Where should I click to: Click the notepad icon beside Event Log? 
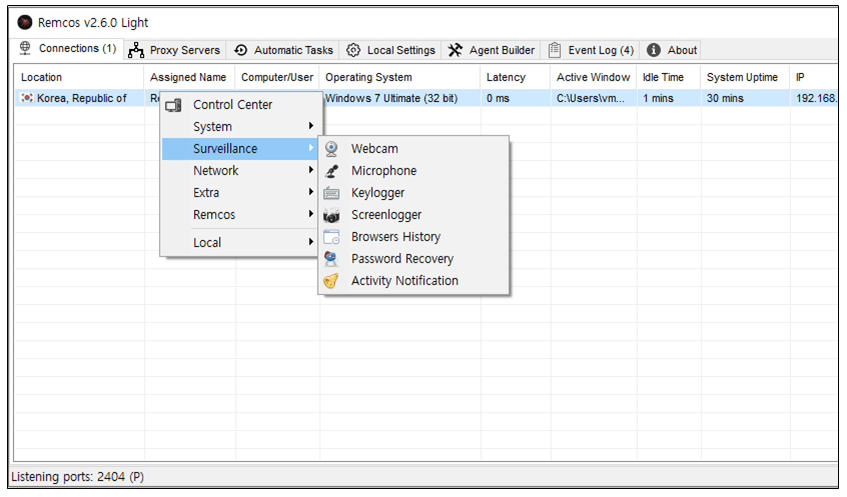(554, 50)
